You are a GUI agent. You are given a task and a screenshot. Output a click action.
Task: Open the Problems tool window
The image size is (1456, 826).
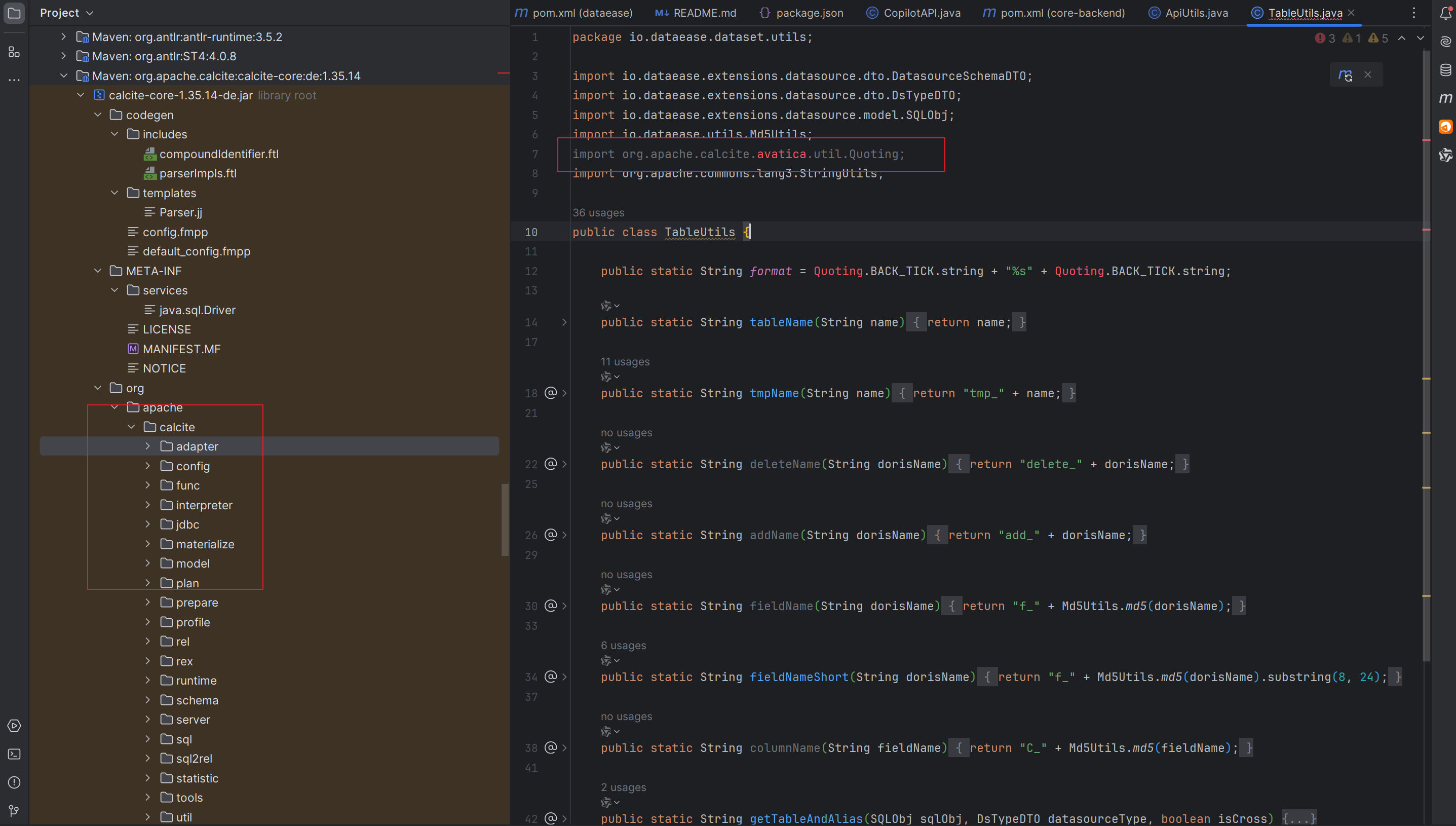(14, 782)
